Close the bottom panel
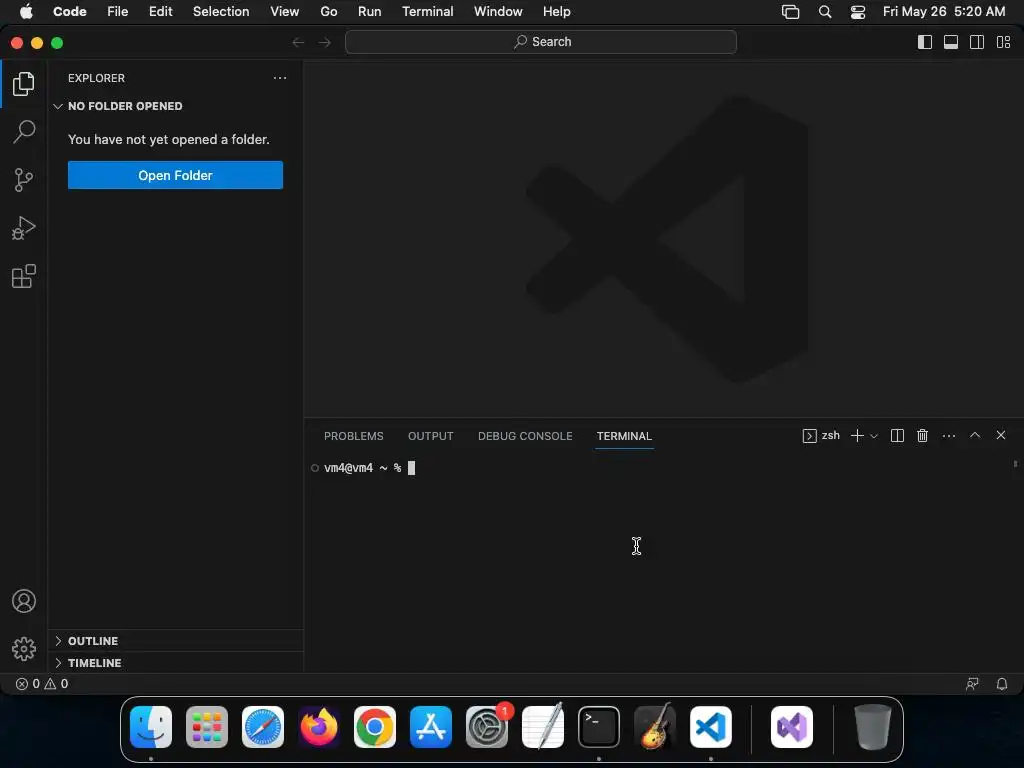Viewport: 1024px width, 768px height. coord(1000,435)
